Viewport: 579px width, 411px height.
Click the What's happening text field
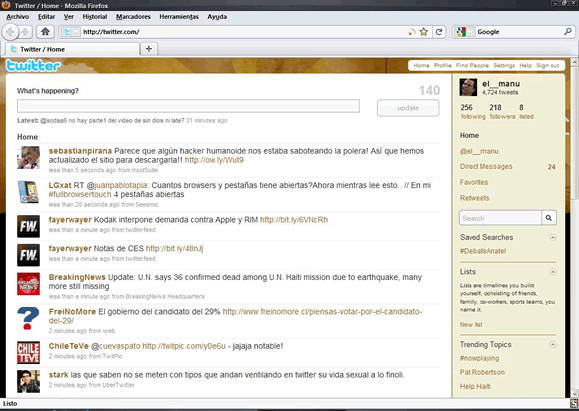pyautogui.click(x=188, y=106)
